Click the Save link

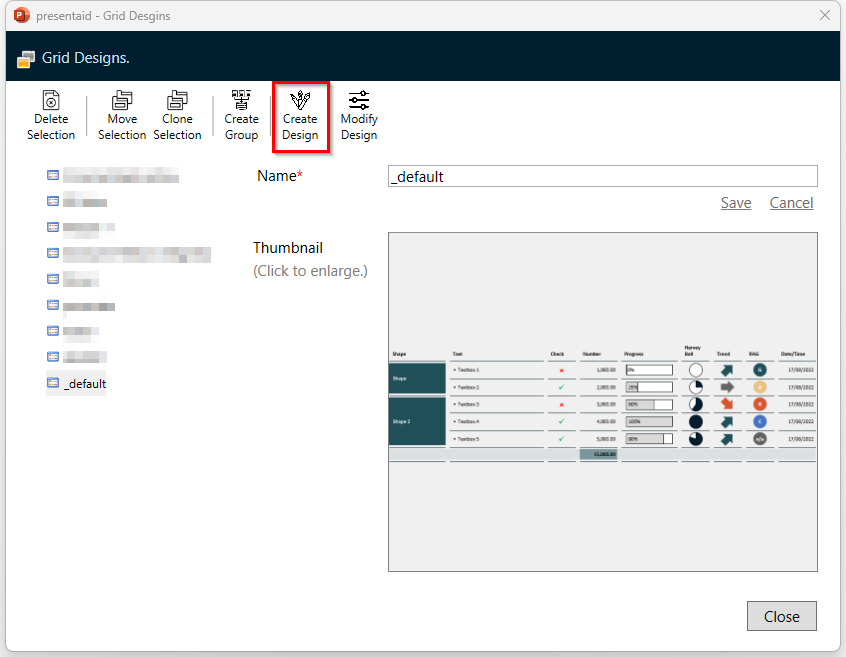(x=736, y=203)
